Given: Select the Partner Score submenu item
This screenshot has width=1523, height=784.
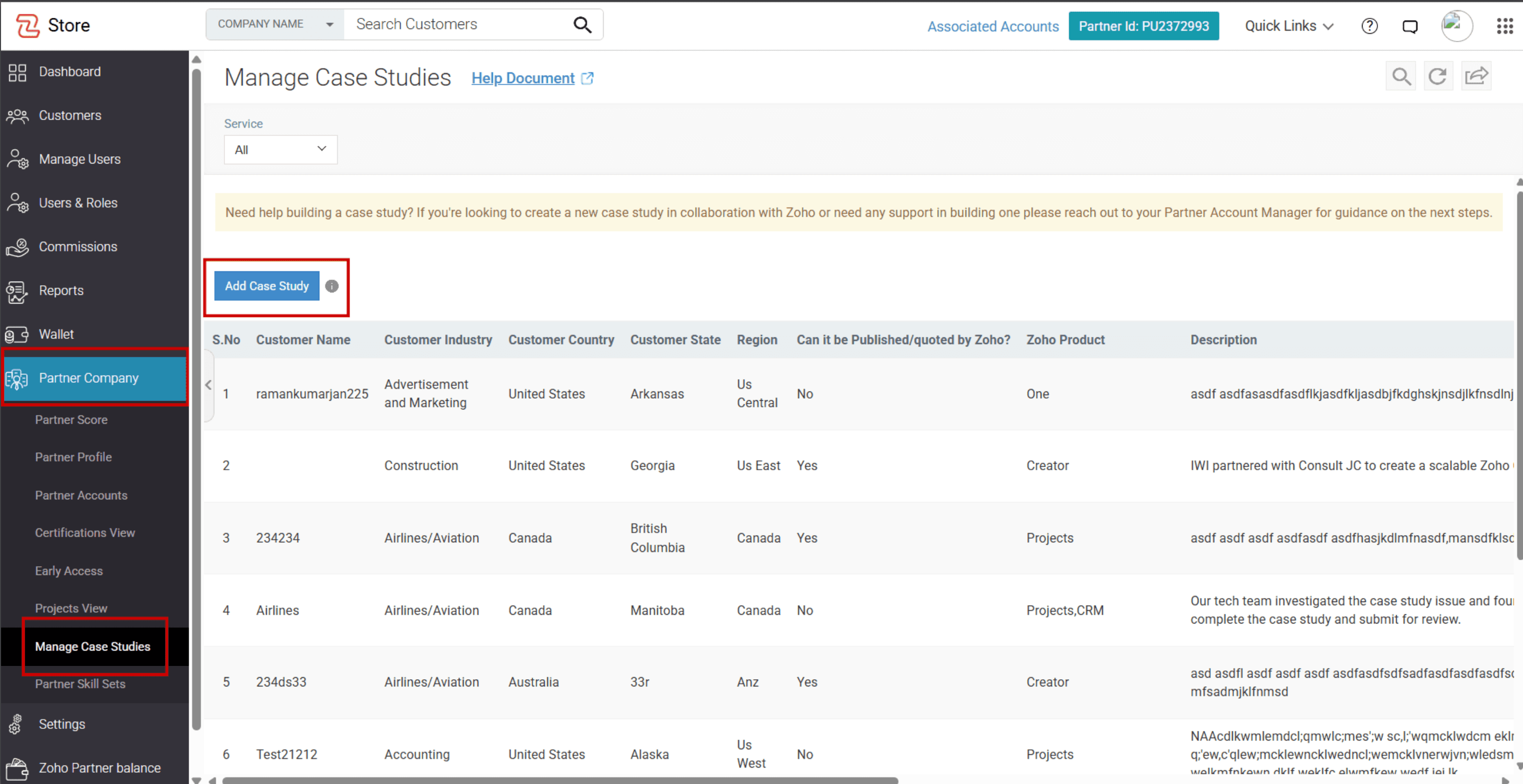Looking at the screenshot, I should click(x=71, y=420).
